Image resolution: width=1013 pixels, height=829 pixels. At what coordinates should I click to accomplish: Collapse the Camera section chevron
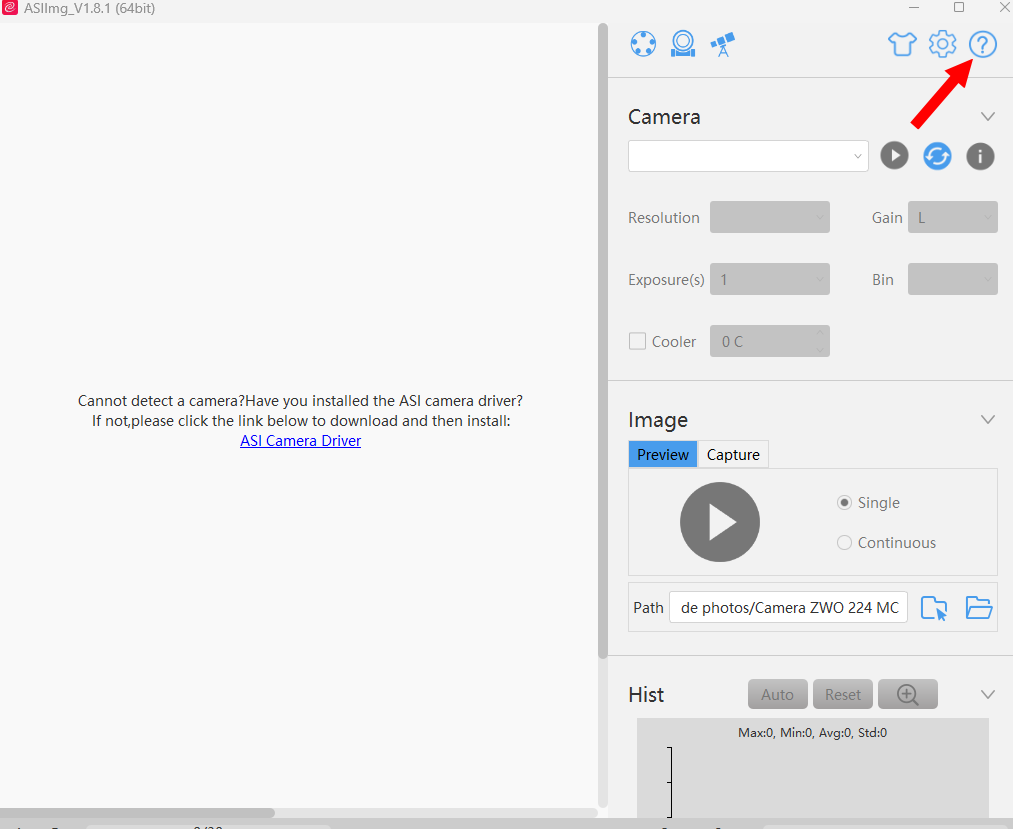click(x=987, y=117)
